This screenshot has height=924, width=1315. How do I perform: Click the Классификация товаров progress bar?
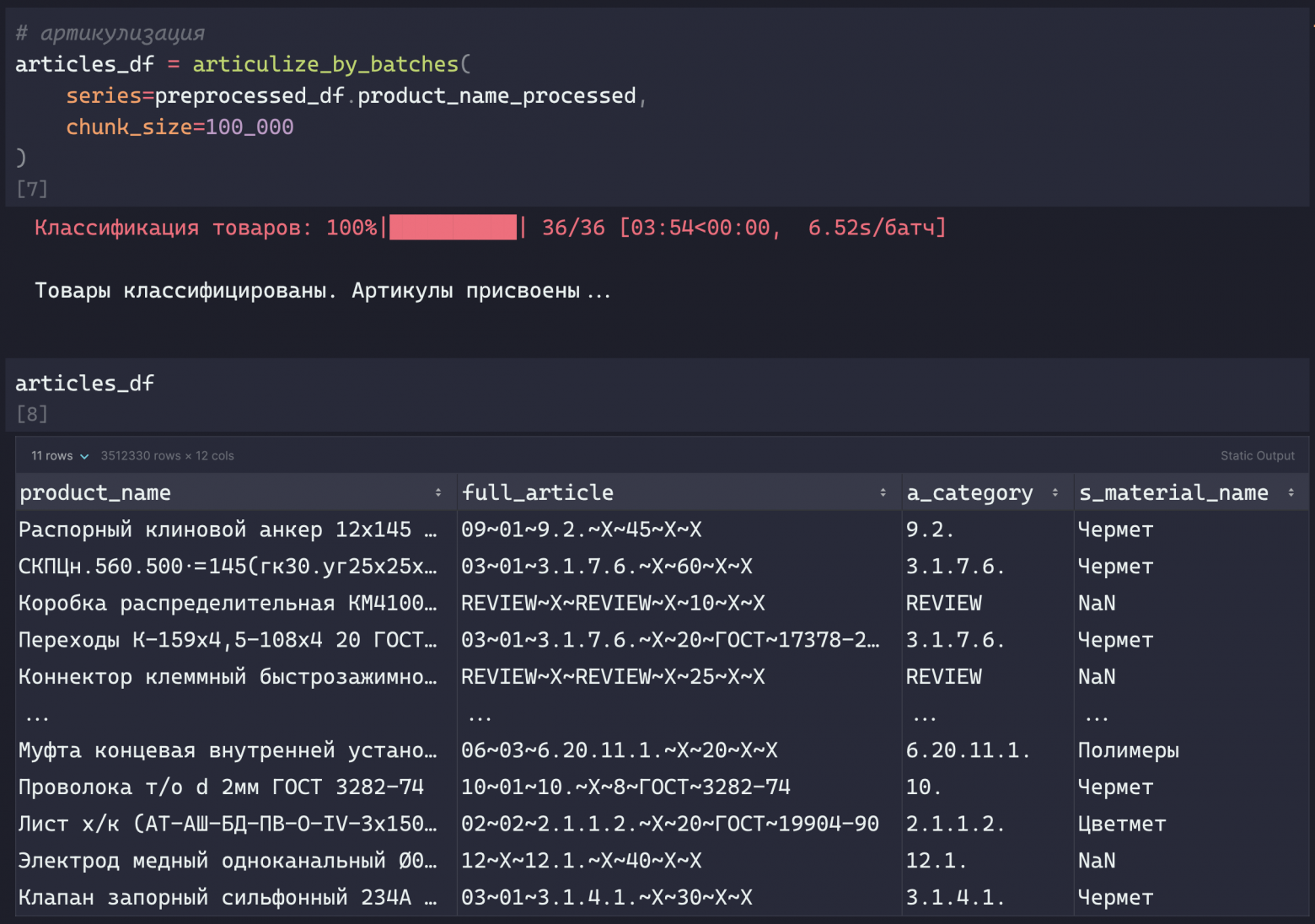point(454,228)
